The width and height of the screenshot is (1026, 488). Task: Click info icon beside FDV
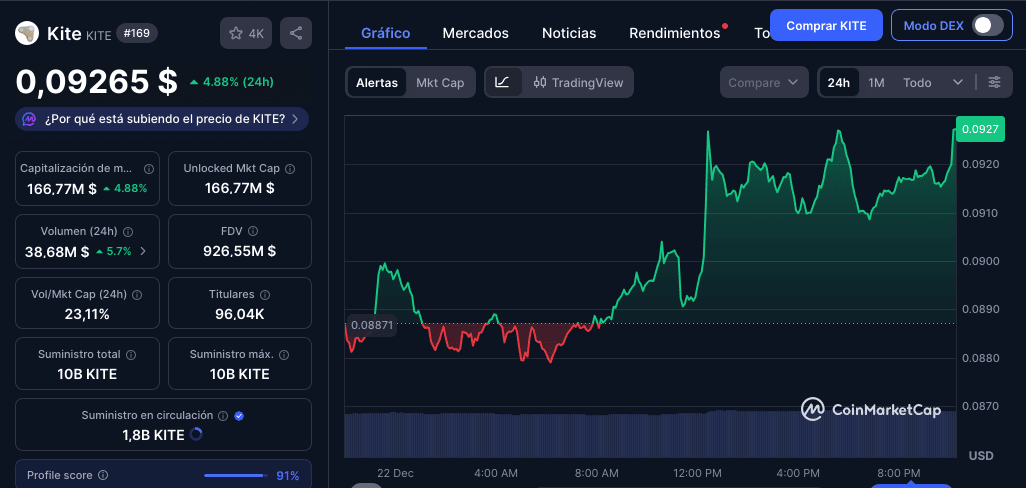[x=253, y=231]
